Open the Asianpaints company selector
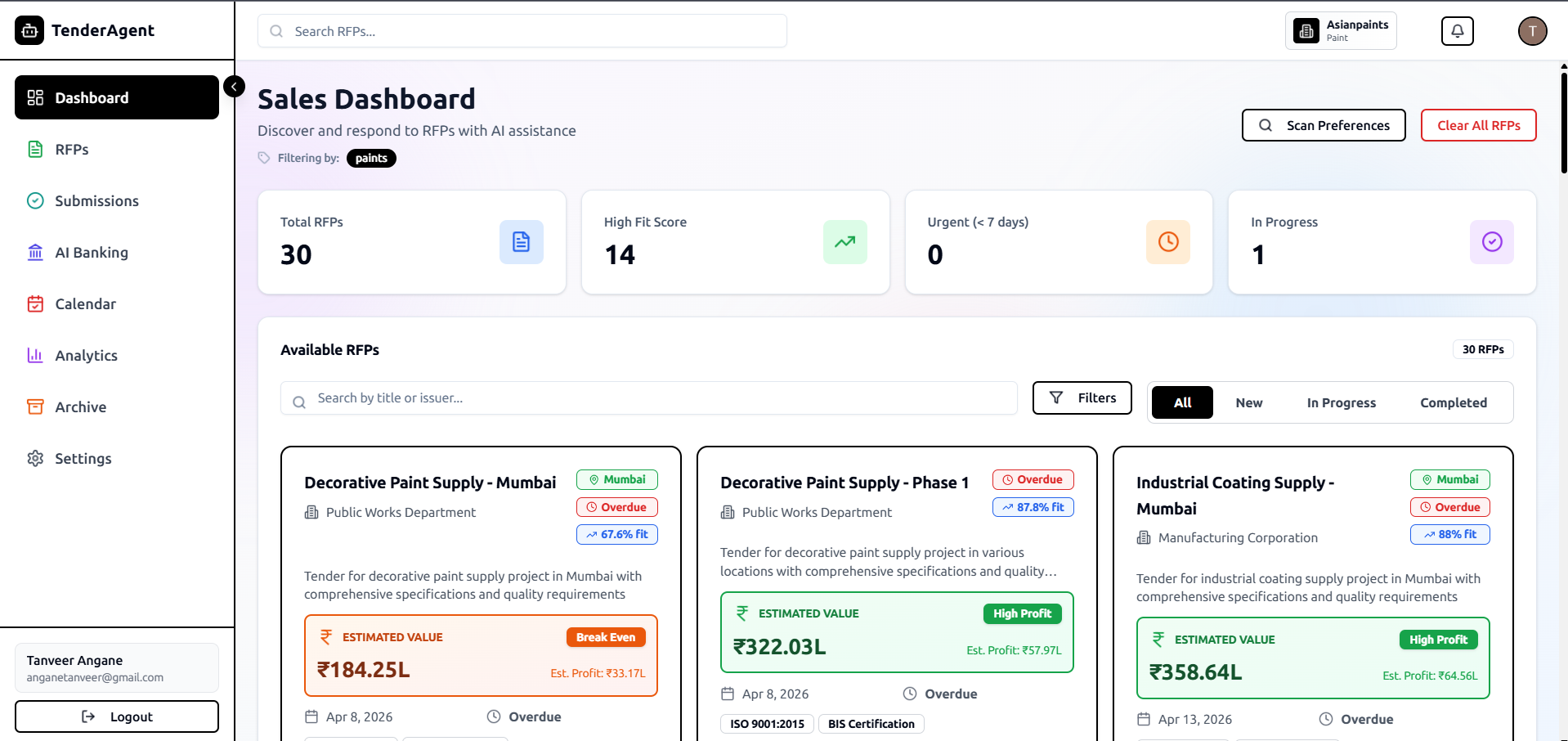1568x741 pixels. click(1341, 31)
